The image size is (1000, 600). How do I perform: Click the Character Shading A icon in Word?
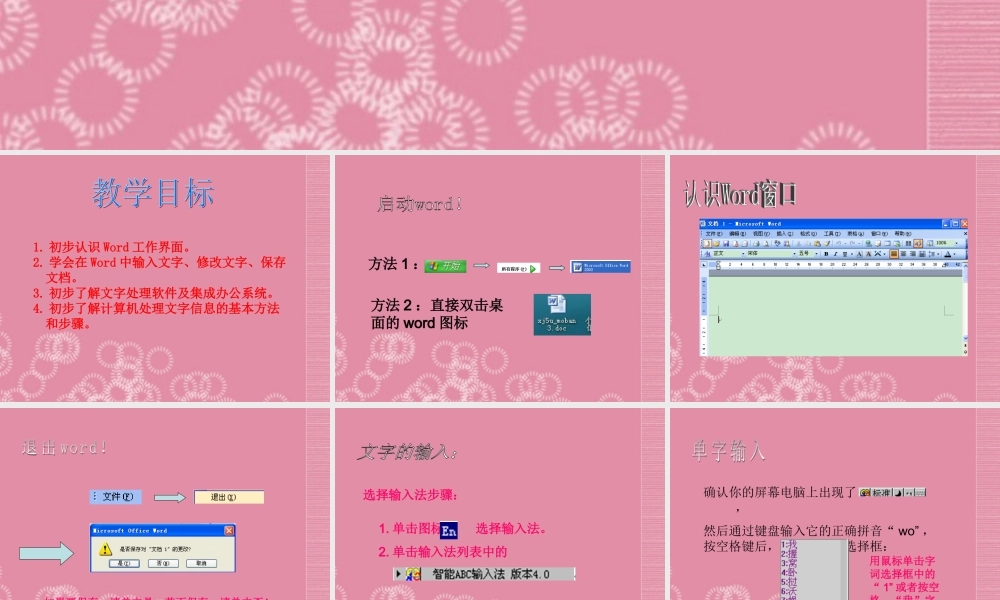pyautogui.click(x=869, y=254)
